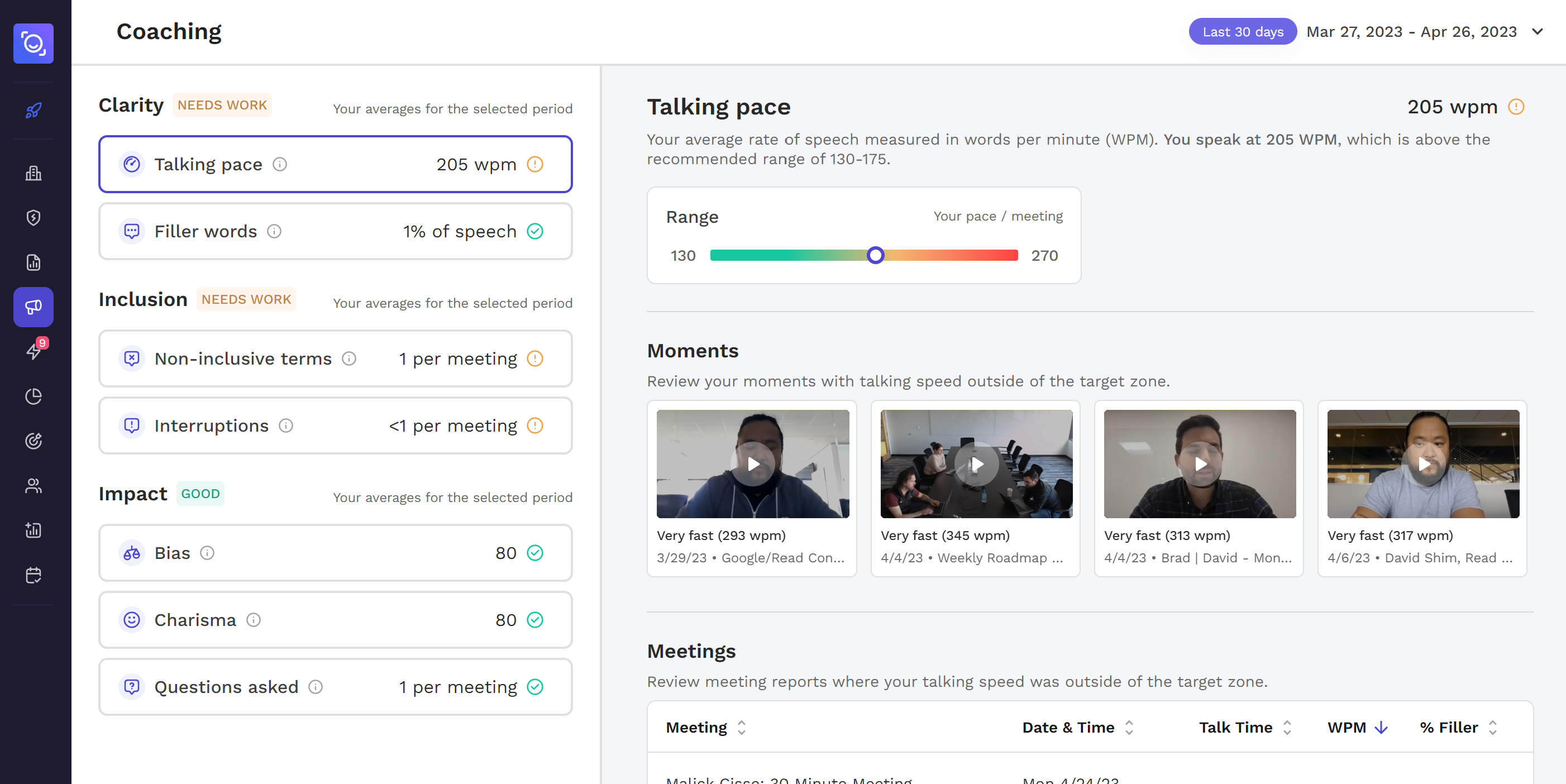This screenshot has height=784, width=1566.
Task: Click info icon beside Charisma
Action: tap(254, 620)
